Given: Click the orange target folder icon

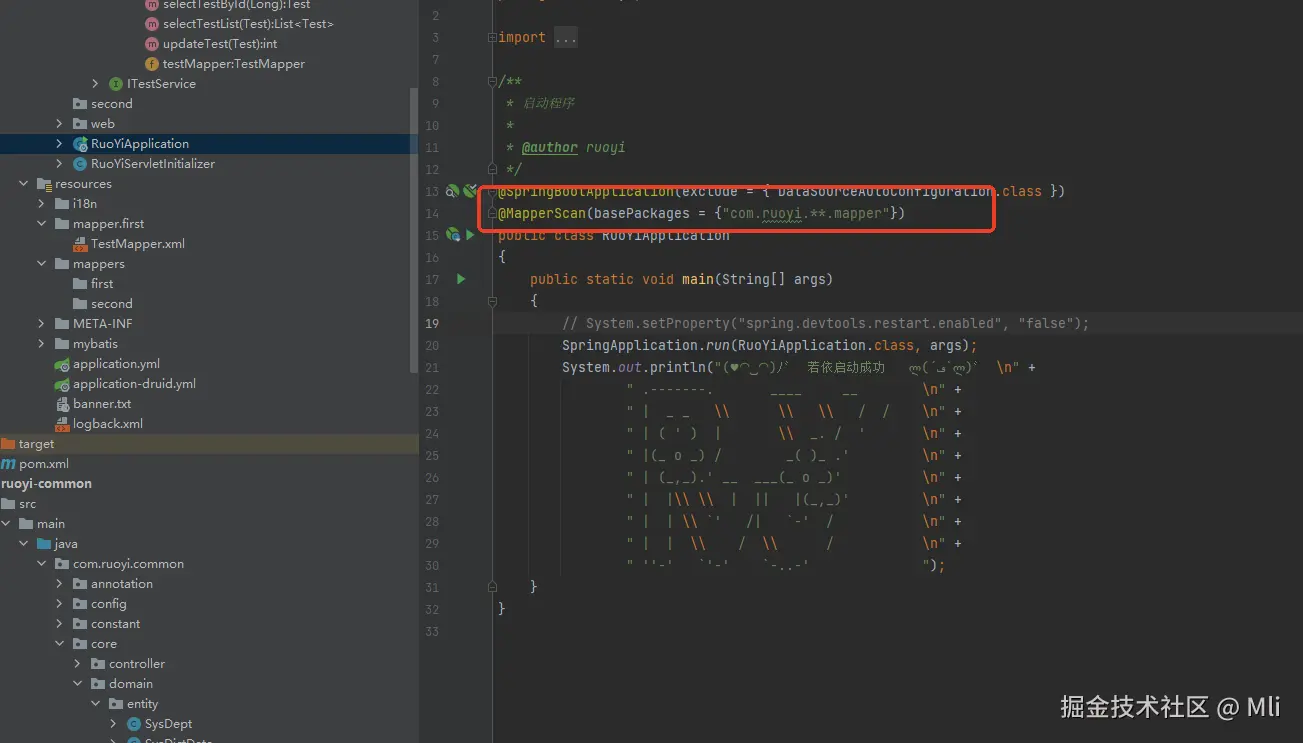Looking at the screenshot, I should 8,444.
